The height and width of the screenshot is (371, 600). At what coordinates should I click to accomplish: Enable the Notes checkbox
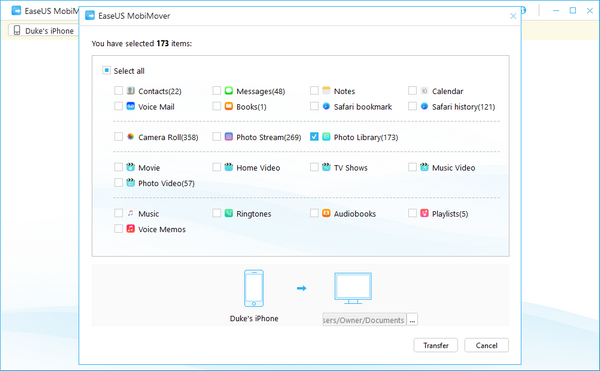point(314,91)
